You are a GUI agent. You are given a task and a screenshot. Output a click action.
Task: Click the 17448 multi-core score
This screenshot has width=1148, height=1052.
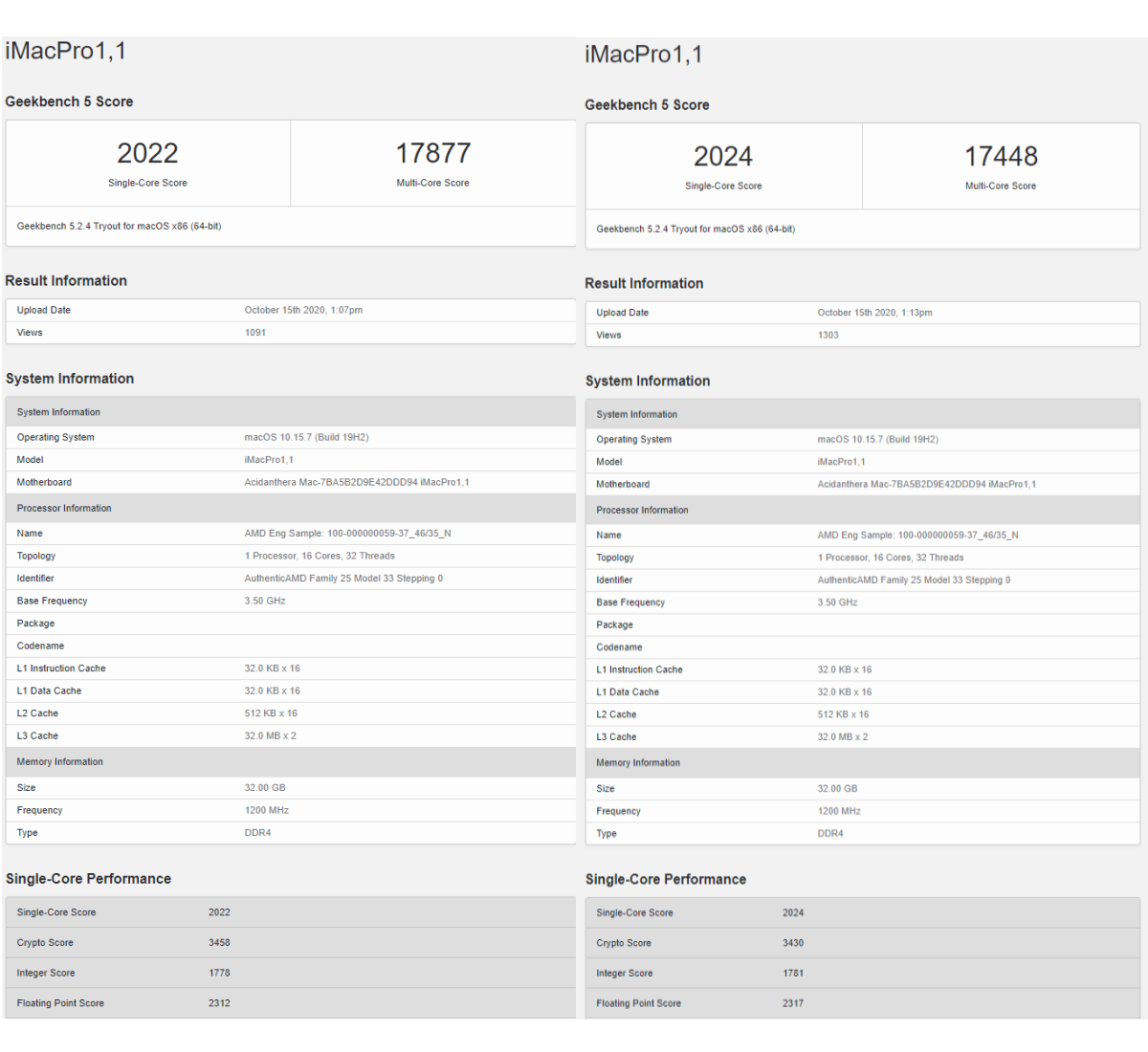[1001, 156]
